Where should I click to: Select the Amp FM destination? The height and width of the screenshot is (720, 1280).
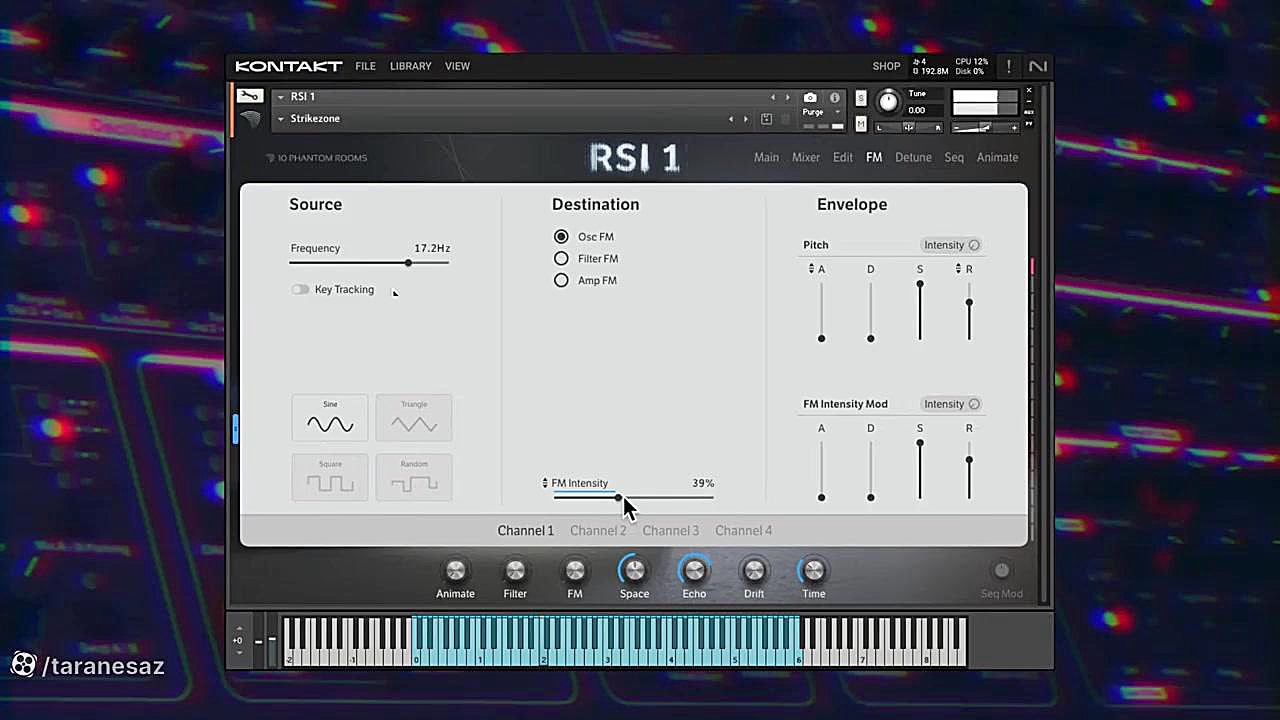[561, 281]
